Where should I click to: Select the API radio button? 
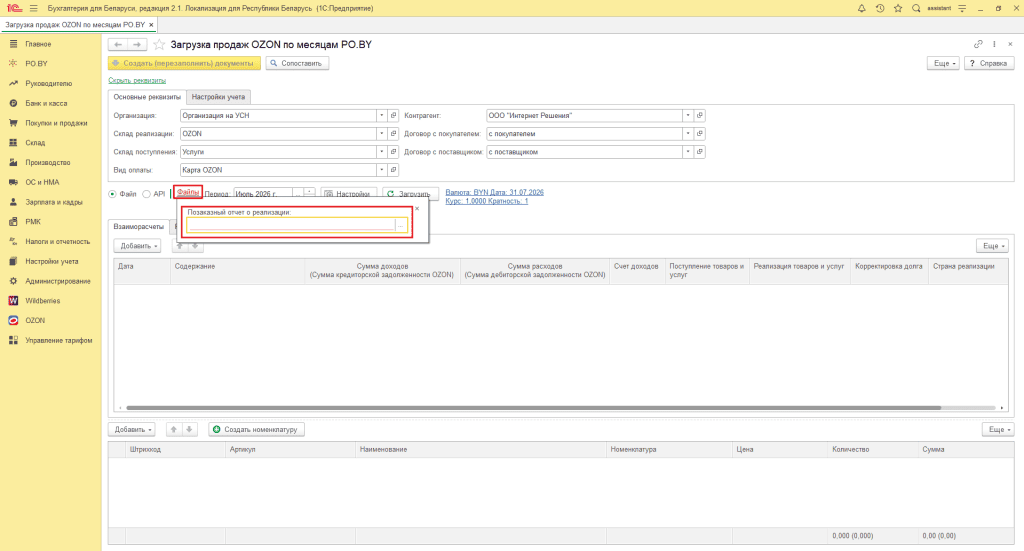coord(146,194)
